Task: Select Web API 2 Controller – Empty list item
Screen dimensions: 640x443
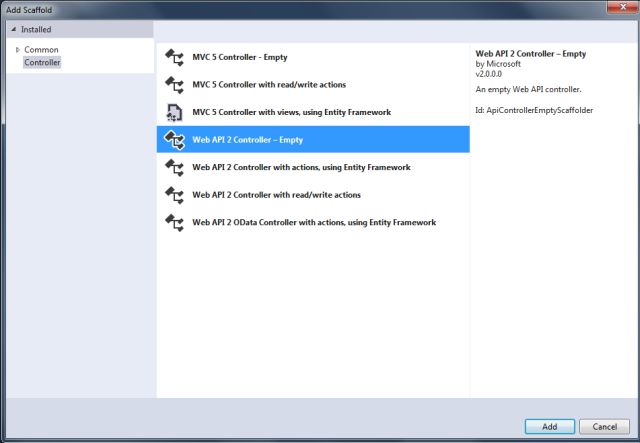Action: (313, 139)
